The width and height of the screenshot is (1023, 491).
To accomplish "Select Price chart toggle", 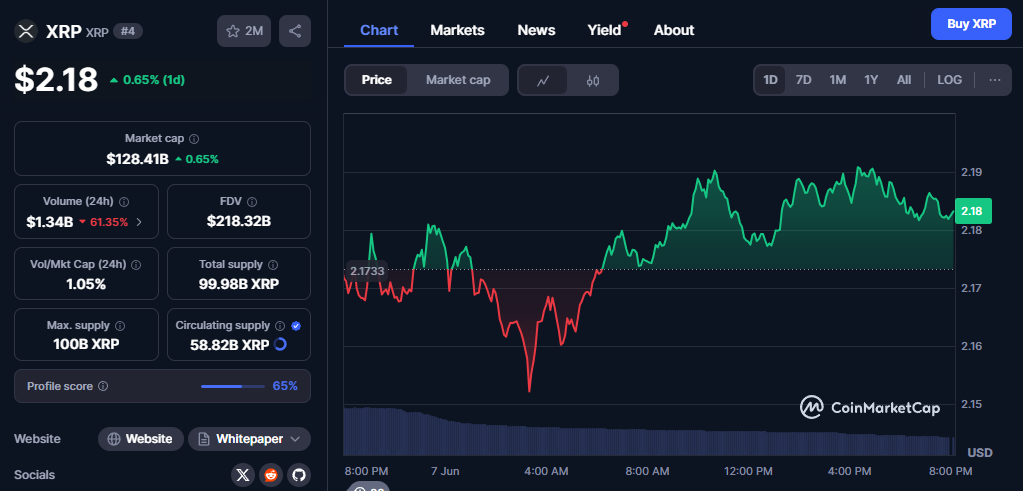I will coord(376,80).
